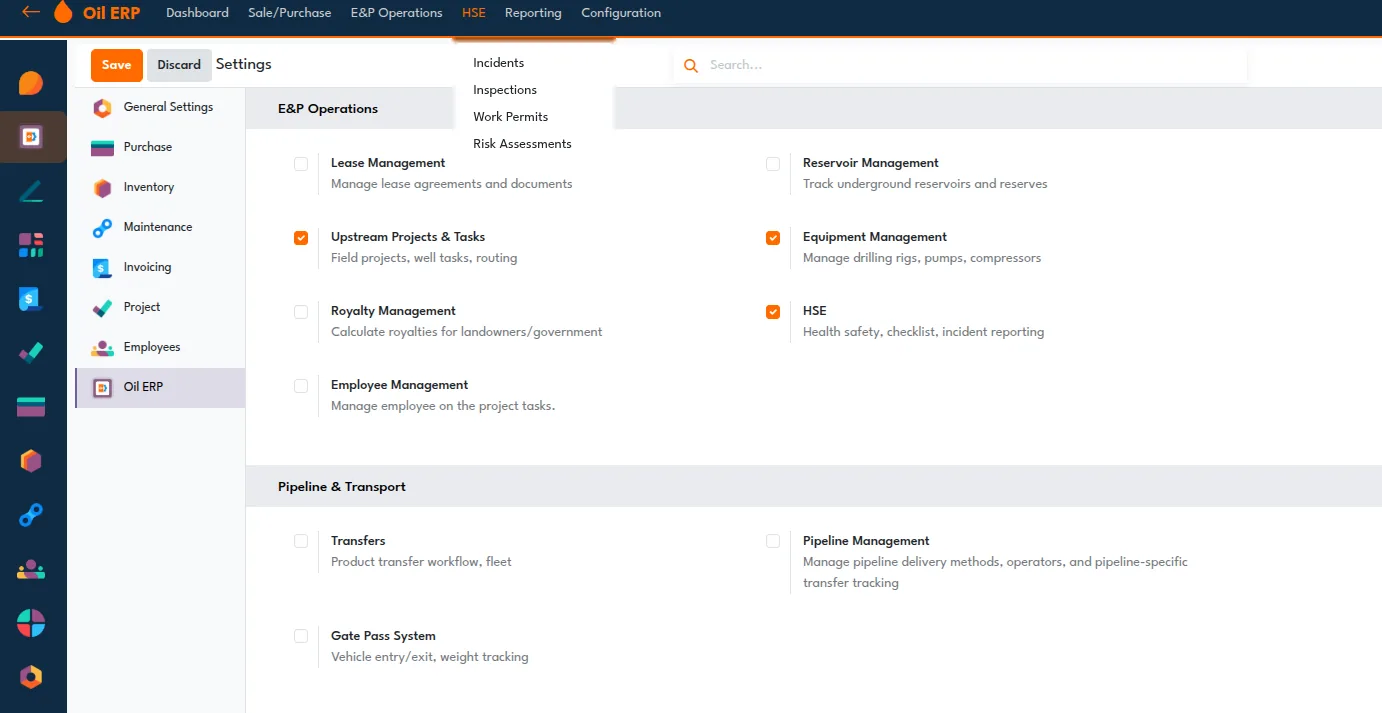Open Dashboard from the top menu

point(197,13)
